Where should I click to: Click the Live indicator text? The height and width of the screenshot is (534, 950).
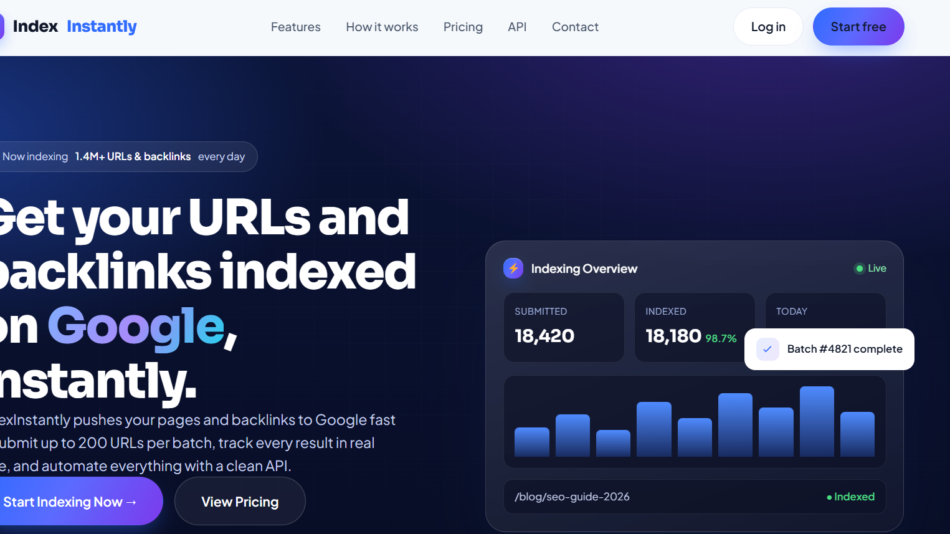[x=877, y=268]
